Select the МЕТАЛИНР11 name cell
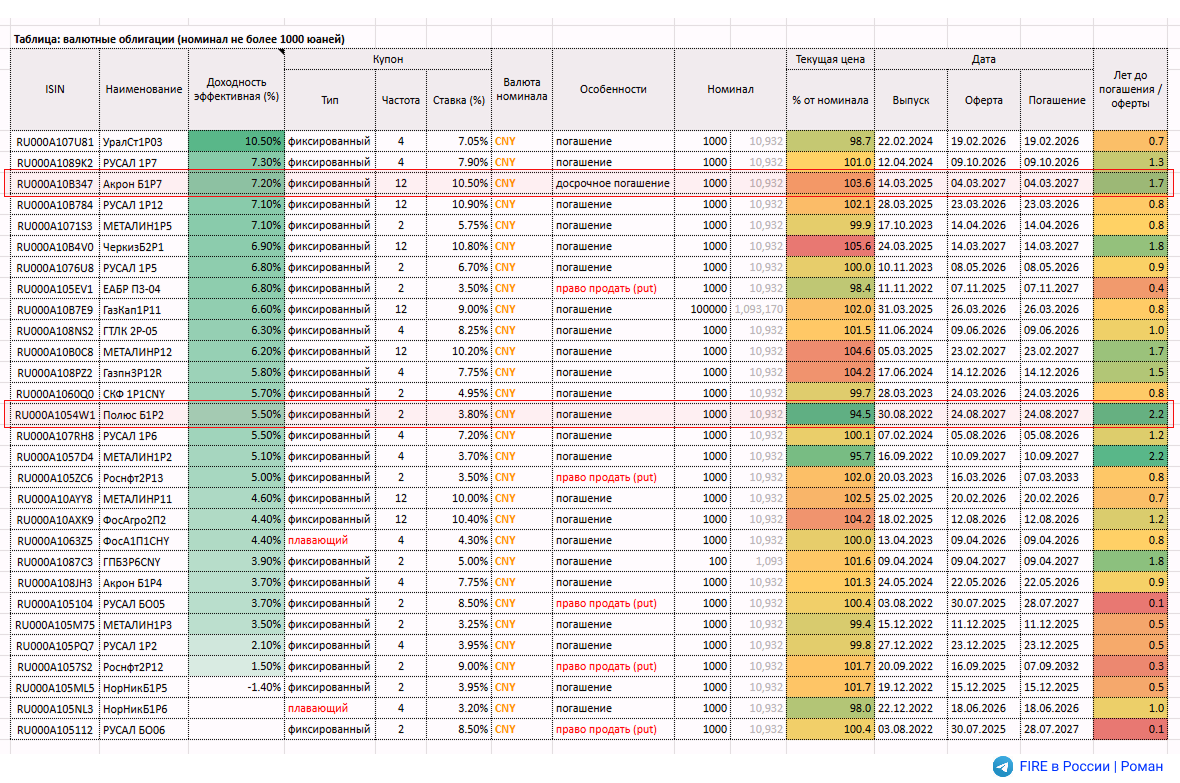Viewport: 1180px width, 783px height. (144, 498)
